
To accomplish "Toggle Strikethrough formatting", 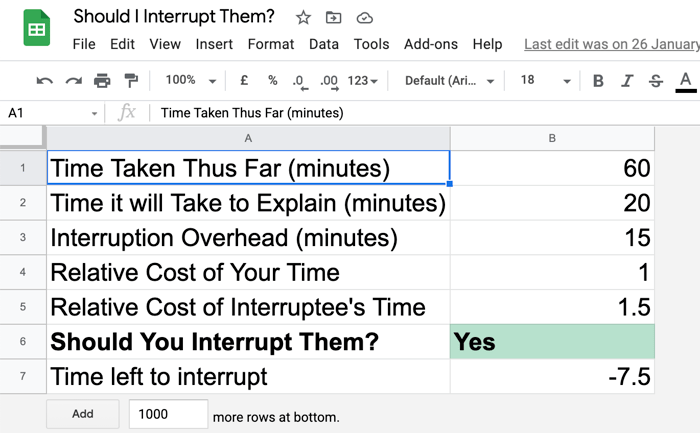I will click(656, 81).
